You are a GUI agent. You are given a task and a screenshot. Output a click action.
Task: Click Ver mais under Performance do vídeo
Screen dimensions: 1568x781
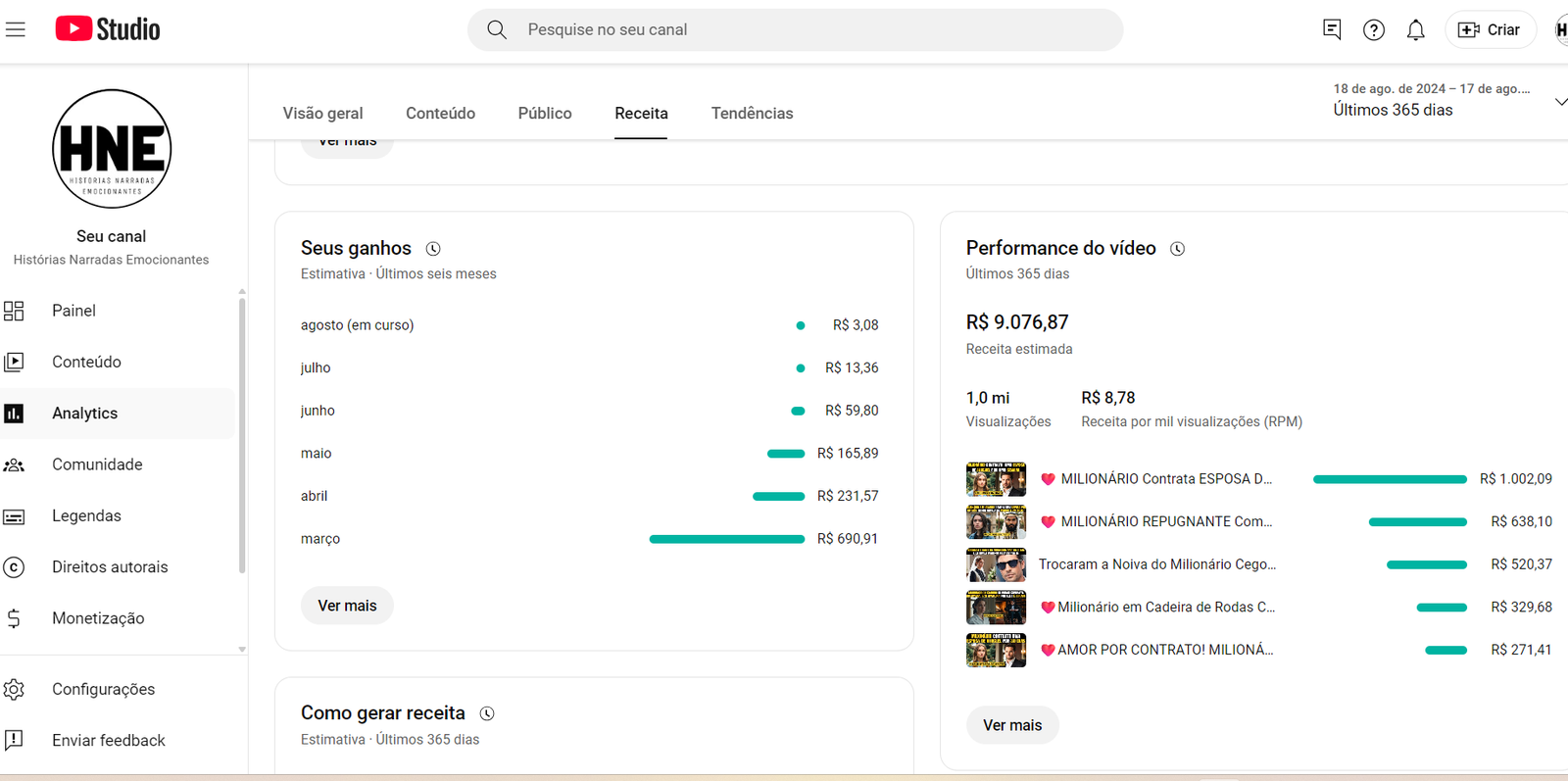(1012, 725)
